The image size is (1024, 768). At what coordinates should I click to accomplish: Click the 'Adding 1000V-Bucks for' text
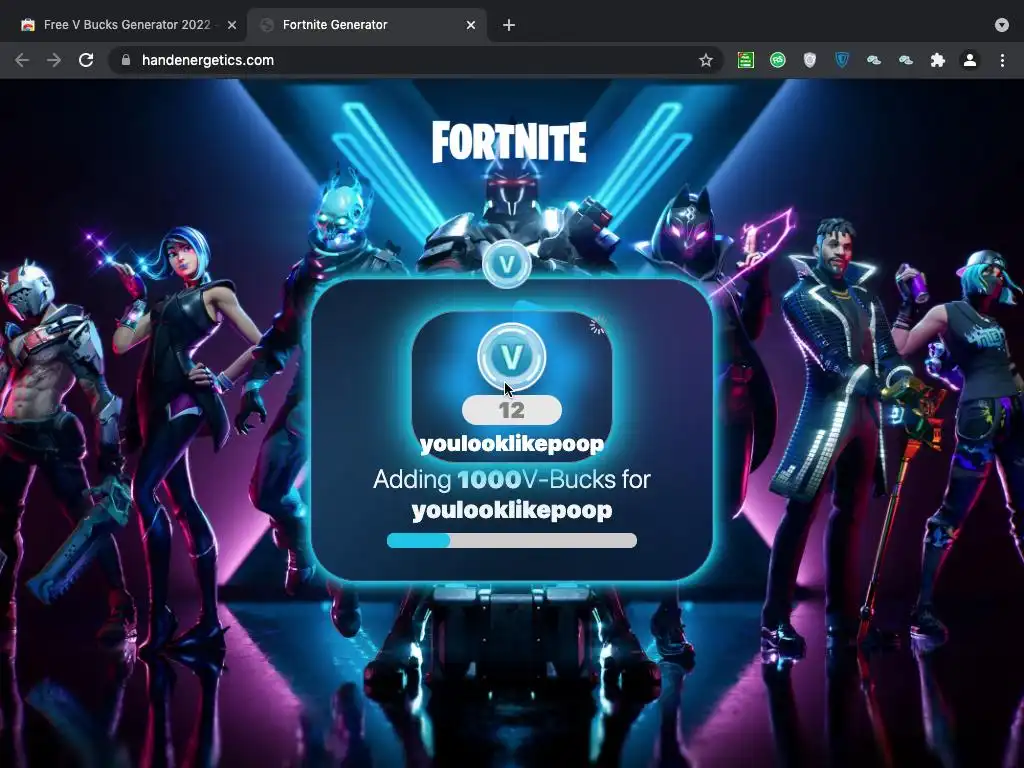pyautogui.click(x=511, y=479)
